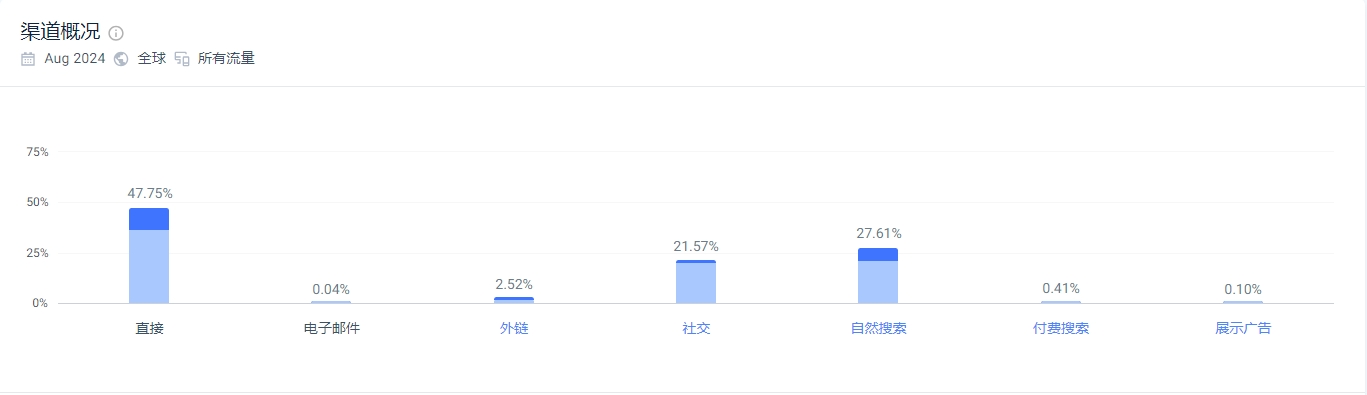Image resolution: width=1367 pixels, height=395 pixels.
Task: Click the small 外链 bar at 2.52%
Action: point(514,300)
